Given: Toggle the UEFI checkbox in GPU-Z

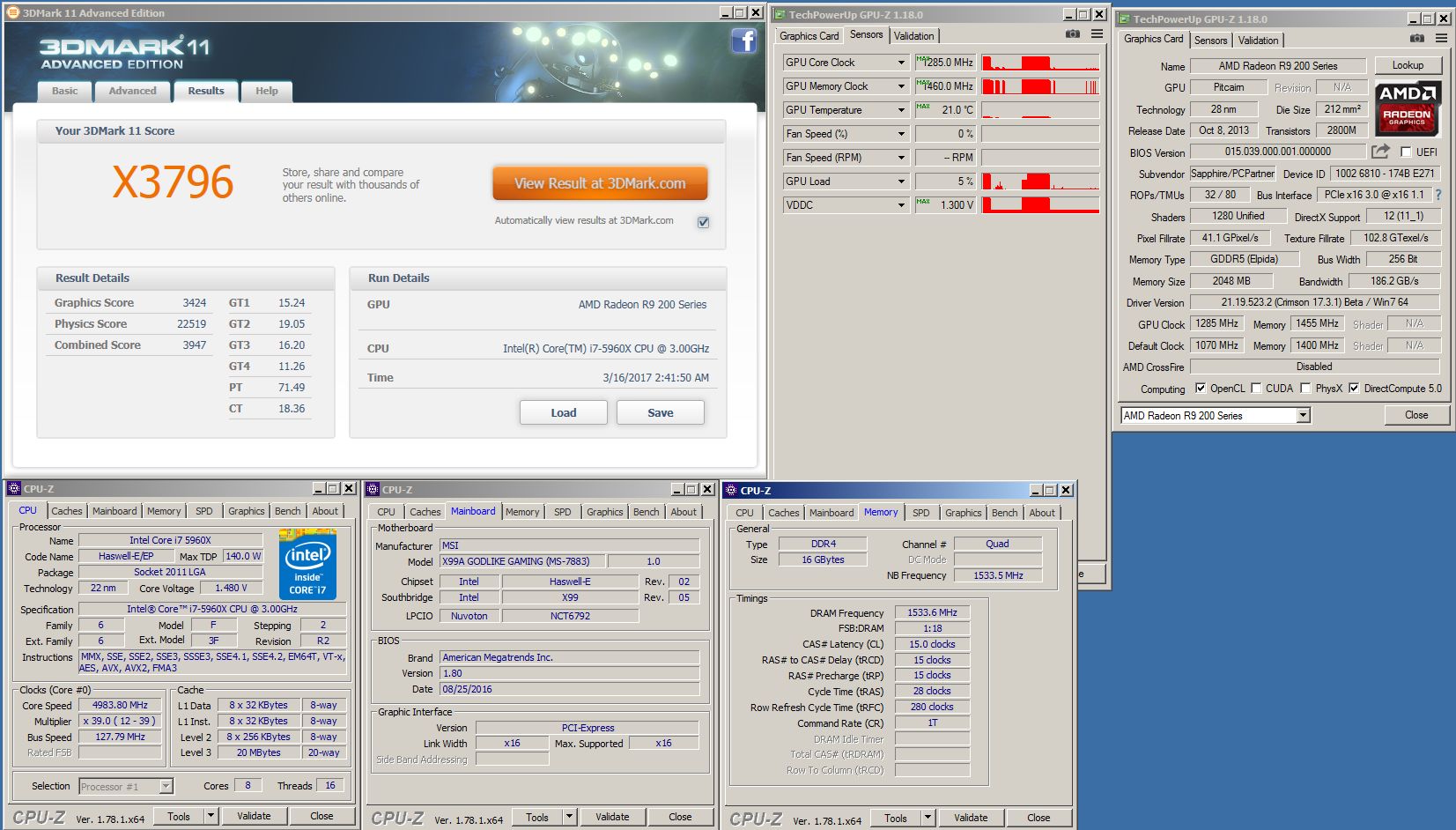Looking at the screenshot, I should point(1406,152).
